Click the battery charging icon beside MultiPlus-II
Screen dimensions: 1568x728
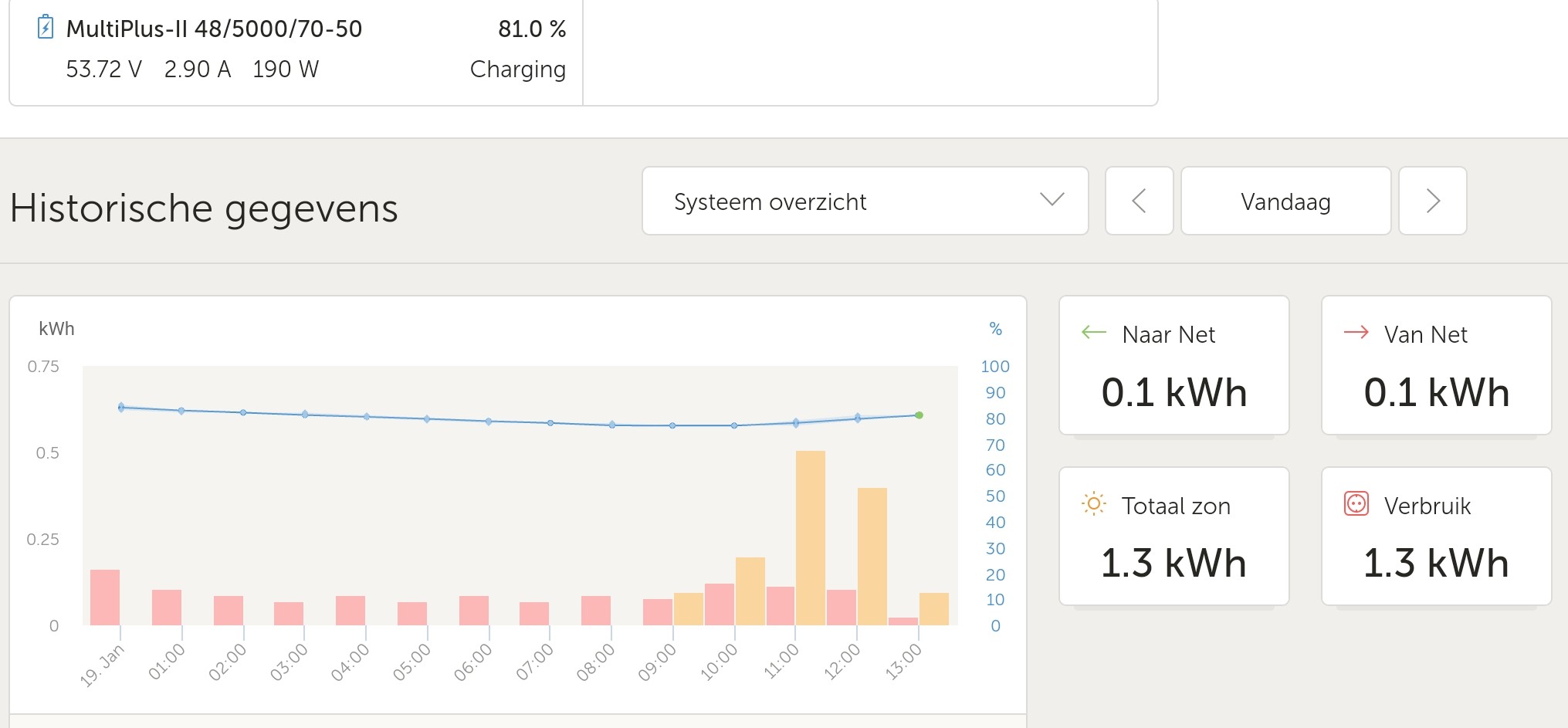tap(46, 27)
